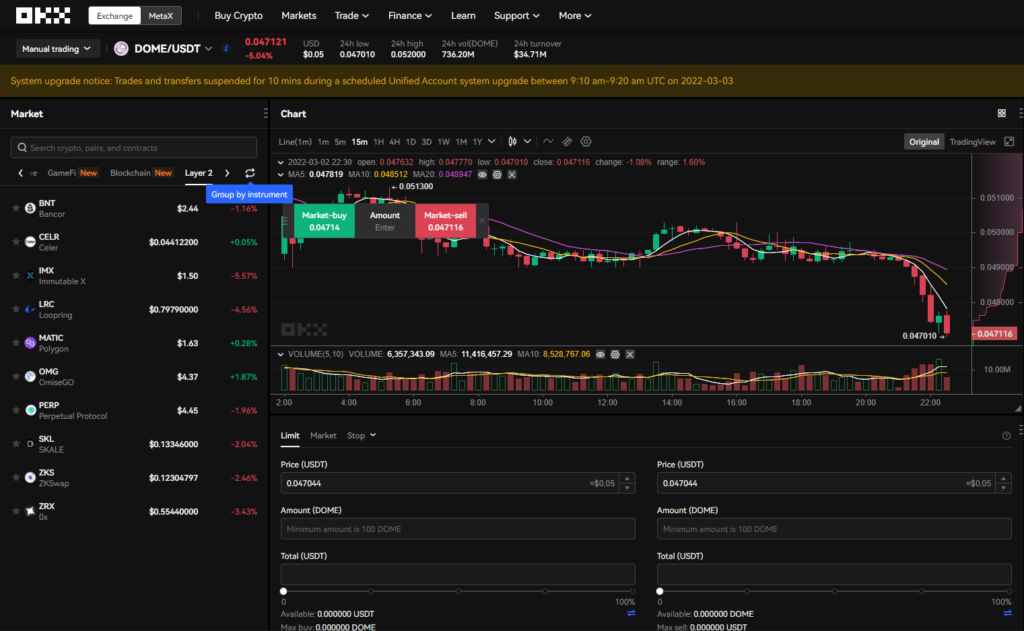Switch to MetaX mode
The height and width of the screenshot is (631, 1024).
[x=161, y=16]
